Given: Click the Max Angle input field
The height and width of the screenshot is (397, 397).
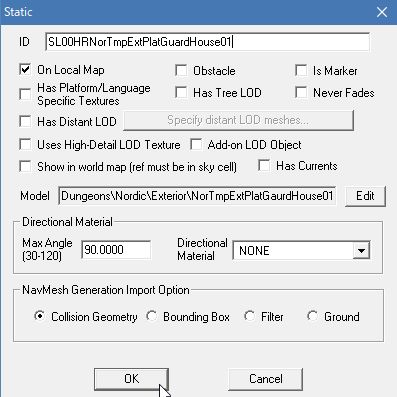Looking at the screenshot, I should click(x=116, y=250).
